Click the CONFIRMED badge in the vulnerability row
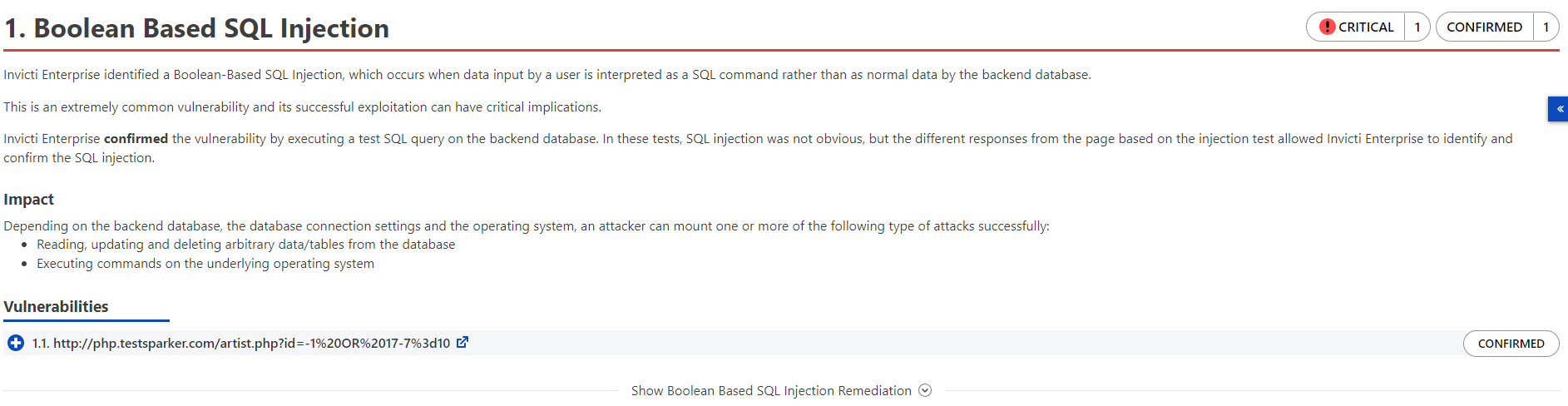 1511,344
